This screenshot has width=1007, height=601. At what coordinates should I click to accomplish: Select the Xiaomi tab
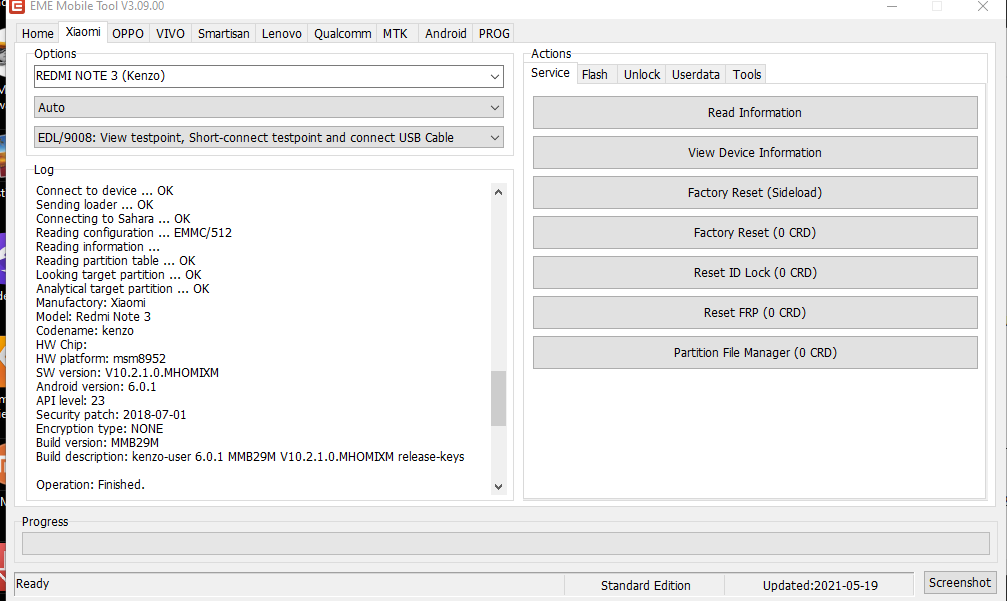pos(83,32)
